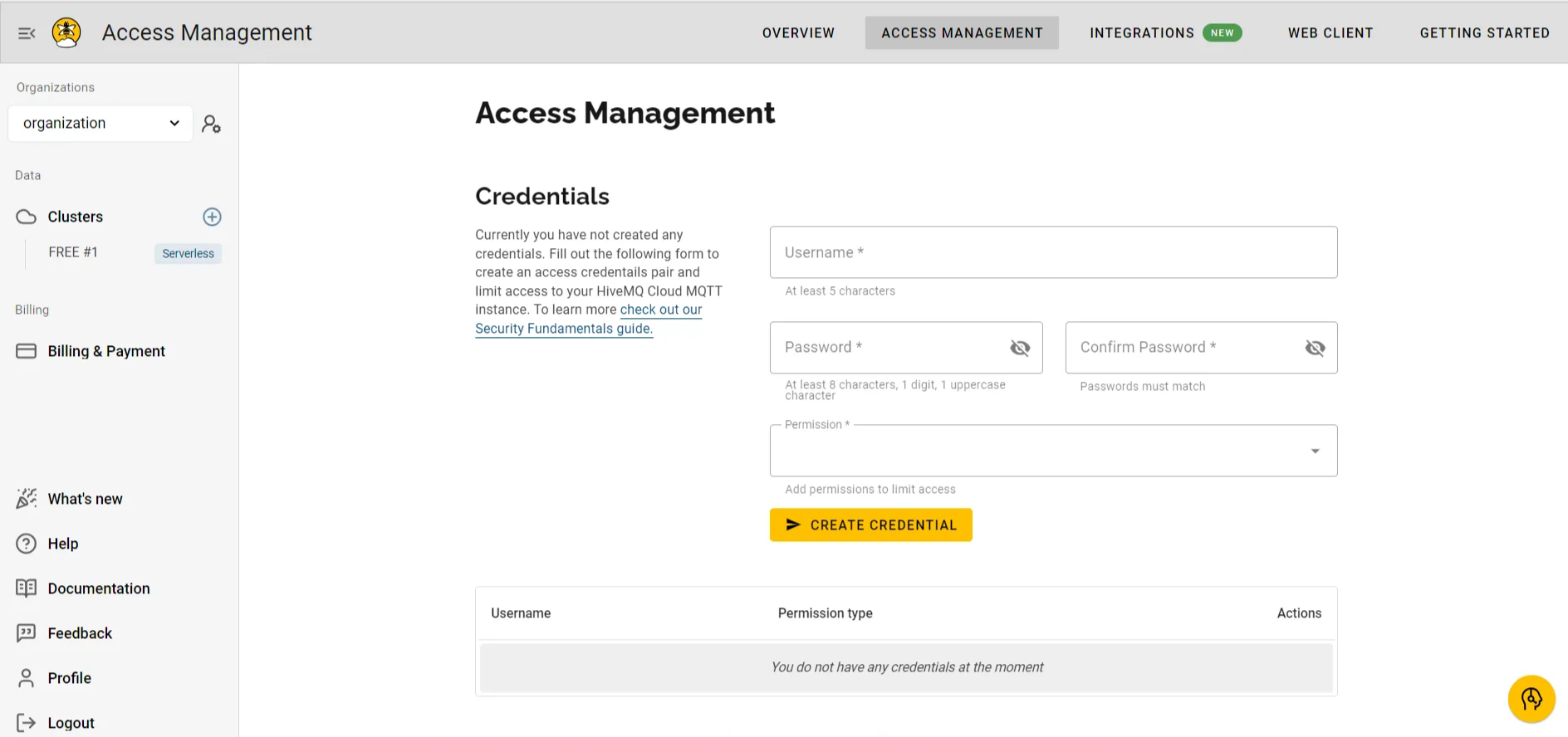Select the FREE #1 cluster
This screenshot has width=1568, height=737.
tap(73, 252)
